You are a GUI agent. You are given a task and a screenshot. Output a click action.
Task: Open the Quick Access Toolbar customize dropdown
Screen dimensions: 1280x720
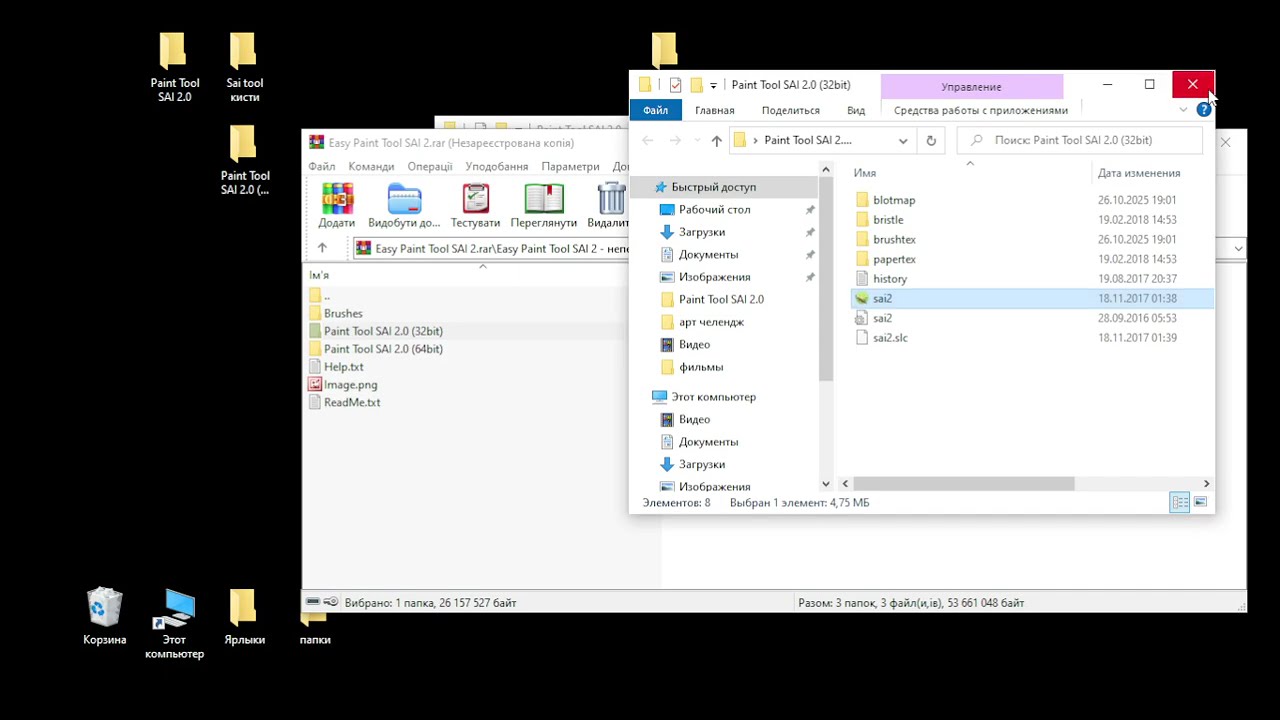click(x=713, y=86)
